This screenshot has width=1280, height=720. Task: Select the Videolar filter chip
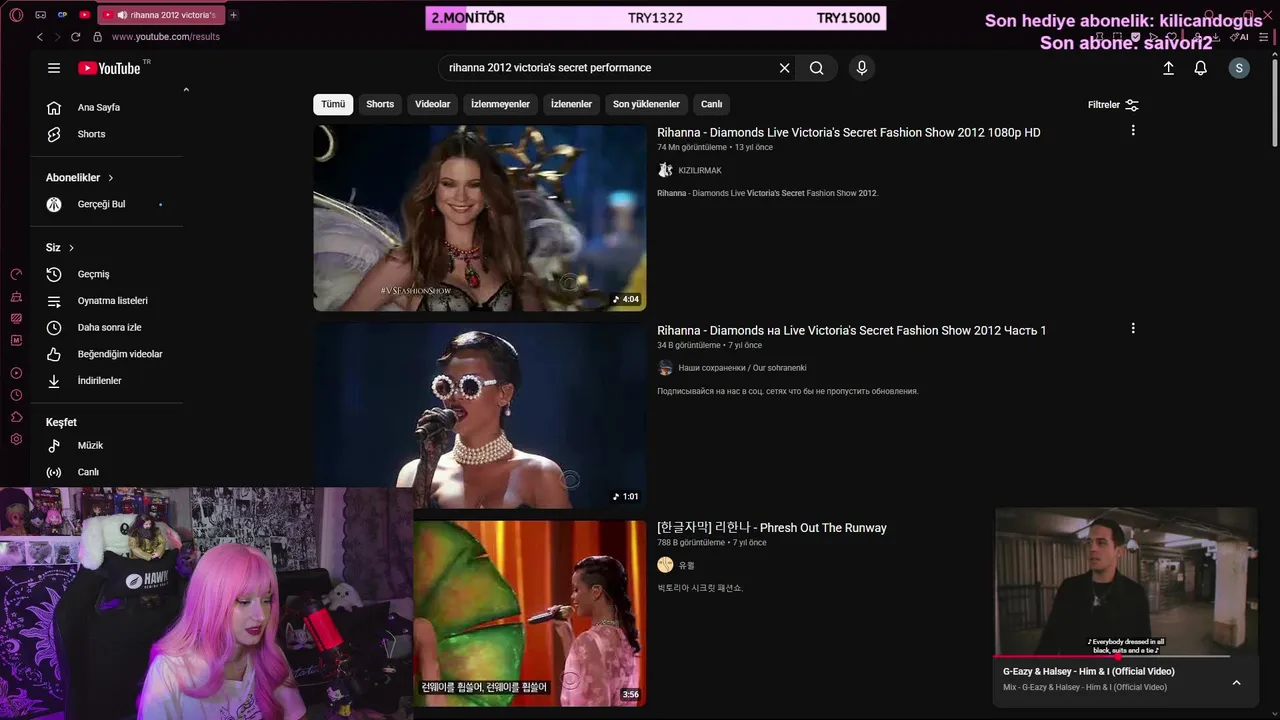pyautogui.click(x=433, y=104)
